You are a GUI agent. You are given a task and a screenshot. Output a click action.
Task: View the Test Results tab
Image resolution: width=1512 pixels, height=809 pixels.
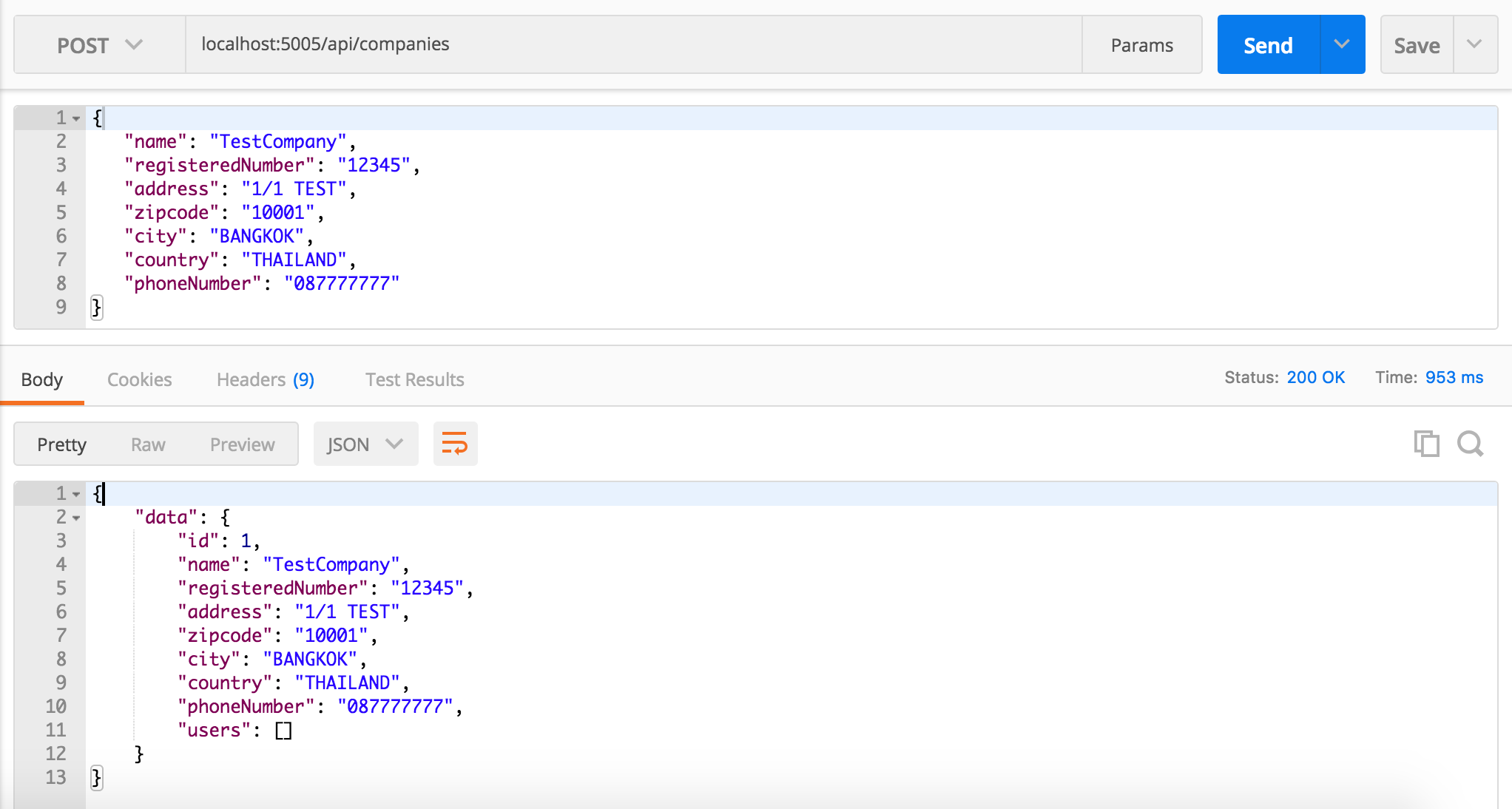click(414, 379)
